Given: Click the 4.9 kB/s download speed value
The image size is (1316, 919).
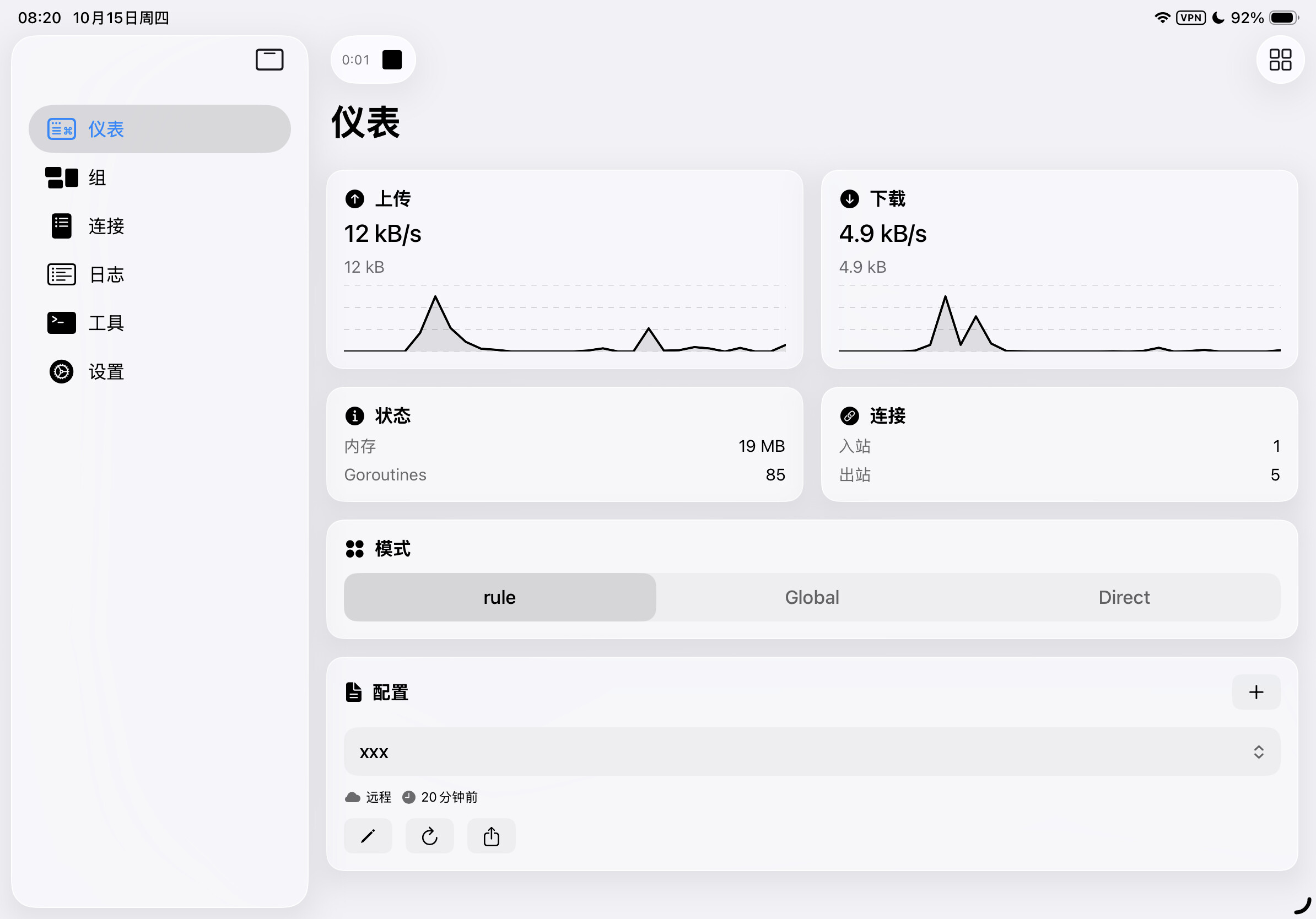Looking at the screenshot, I should [x=883, y=234].
